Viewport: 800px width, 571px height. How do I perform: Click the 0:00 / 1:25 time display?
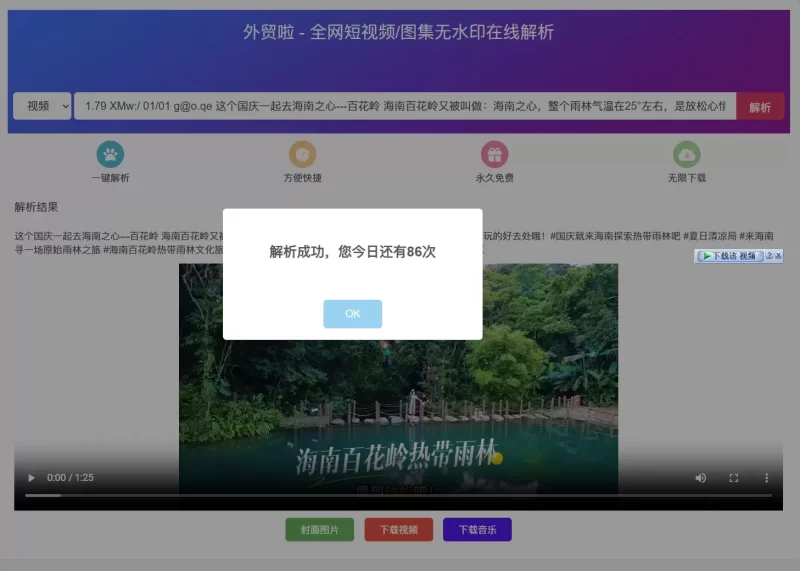coord(70,478)
